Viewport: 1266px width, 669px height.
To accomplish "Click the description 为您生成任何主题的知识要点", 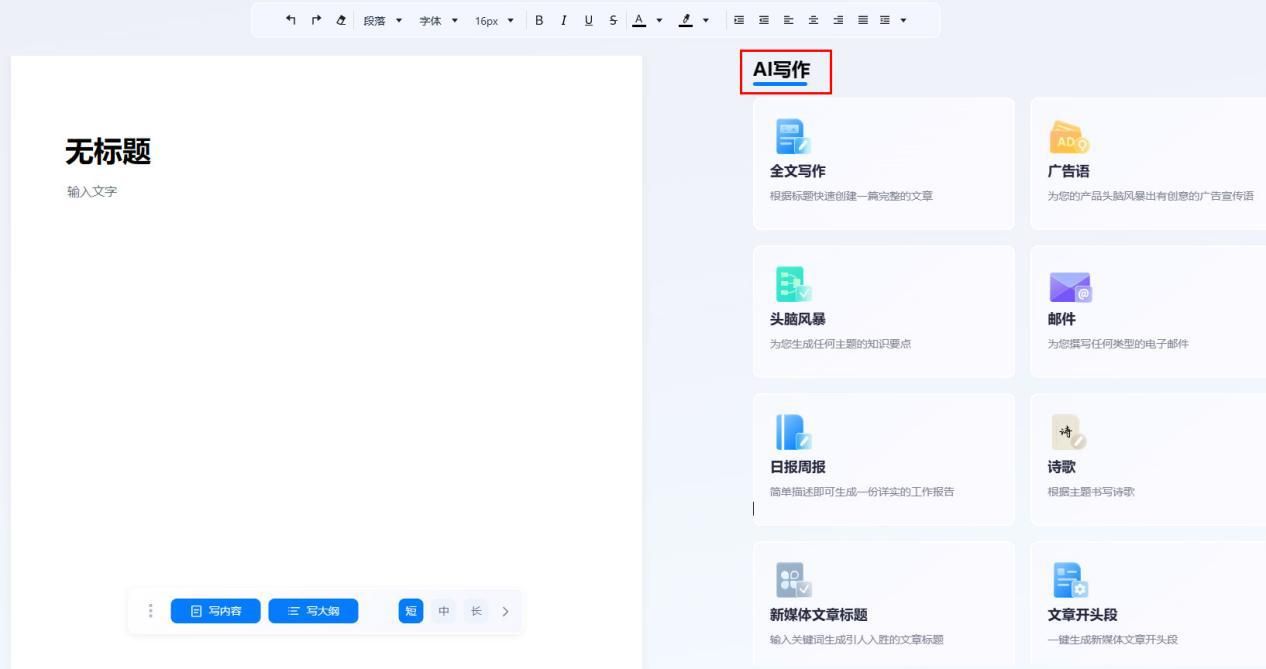I will click(x=840, y=344).
